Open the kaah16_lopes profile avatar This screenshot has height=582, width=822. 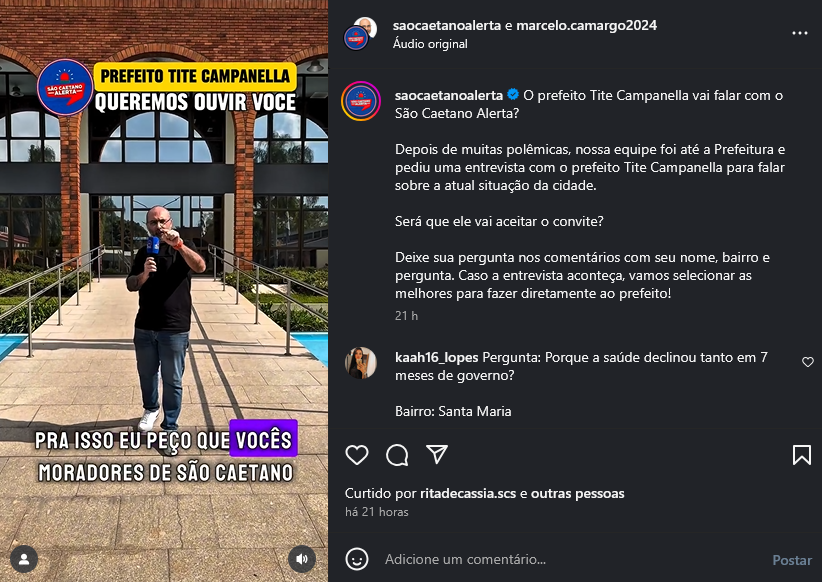pos(361,363)
